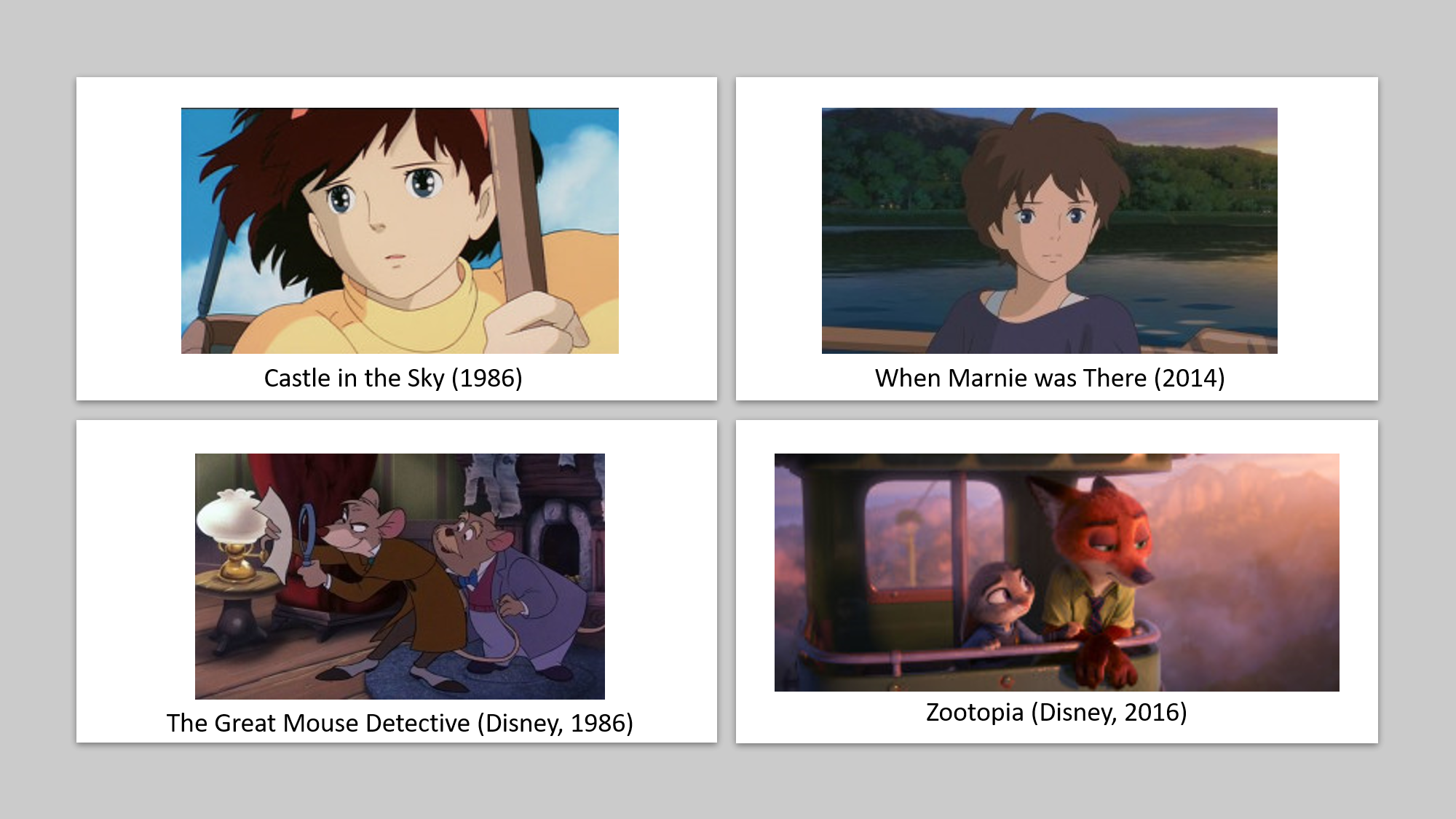Select the When Marnie was There image
Image resolution: width=1456 pixels, height=819 pixels.
point(1049,231)
